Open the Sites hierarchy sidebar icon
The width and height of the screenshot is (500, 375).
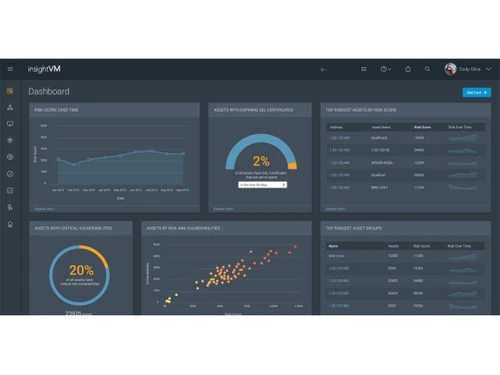[10, 107]
